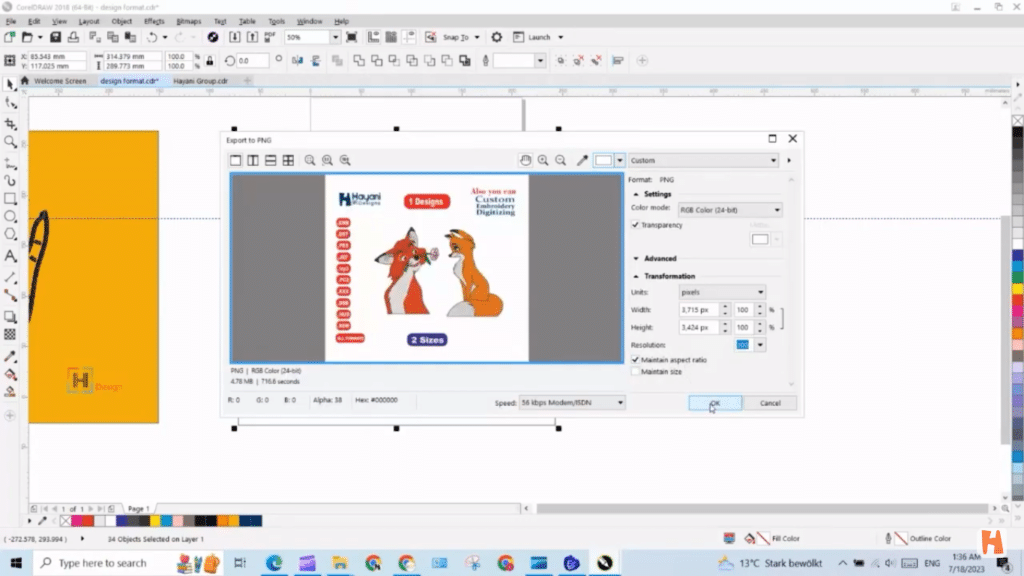The image size is (1024, 576).
Task: Collapse the Settings section
Action: [x=636, y=194]
